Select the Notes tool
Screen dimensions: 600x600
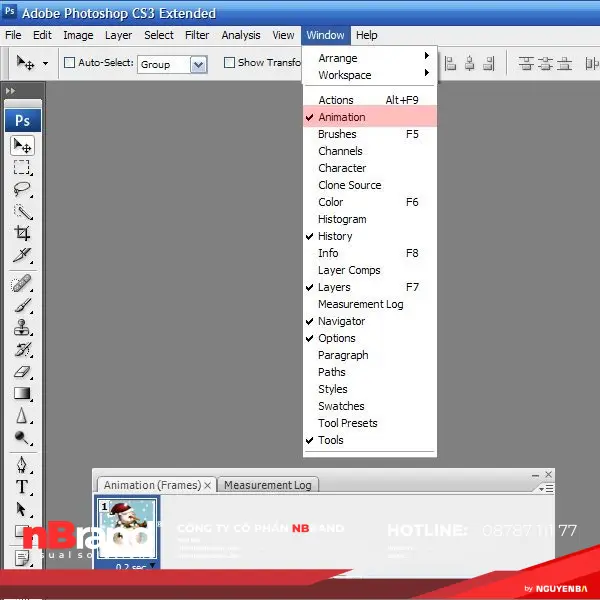click(x=22, y=558)
